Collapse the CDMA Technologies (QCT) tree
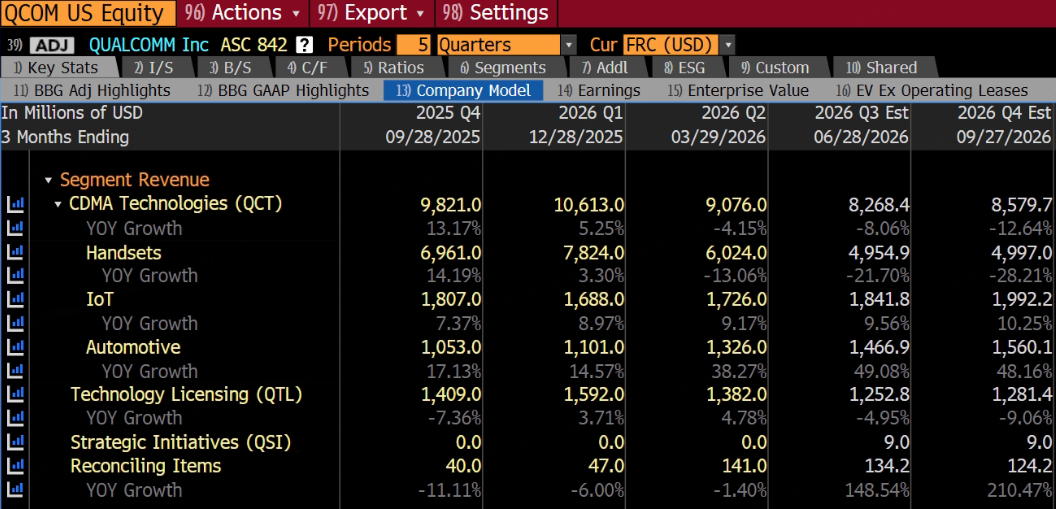Screen dimensions: 1056x509 pos(58,204)
